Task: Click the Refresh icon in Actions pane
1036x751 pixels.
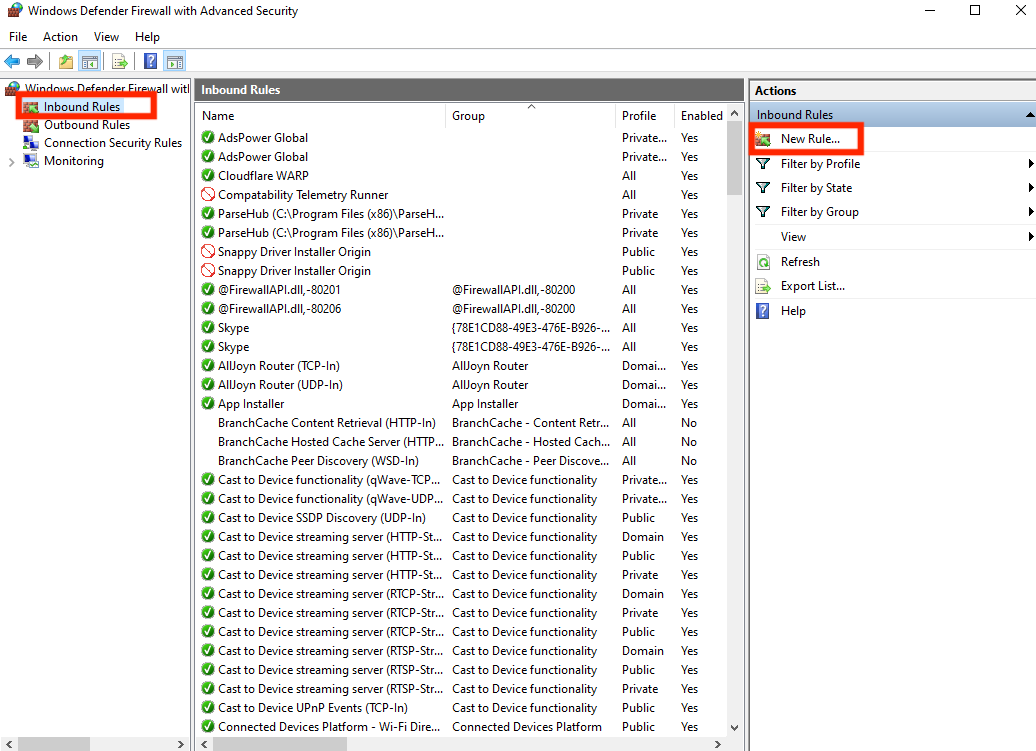Action: 761,261
